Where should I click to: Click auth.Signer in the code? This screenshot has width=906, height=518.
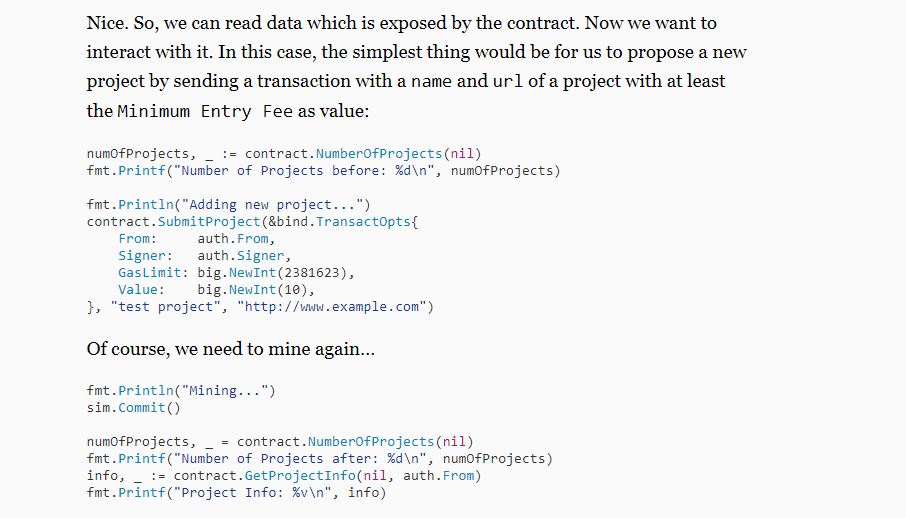[x=243, y=256]
